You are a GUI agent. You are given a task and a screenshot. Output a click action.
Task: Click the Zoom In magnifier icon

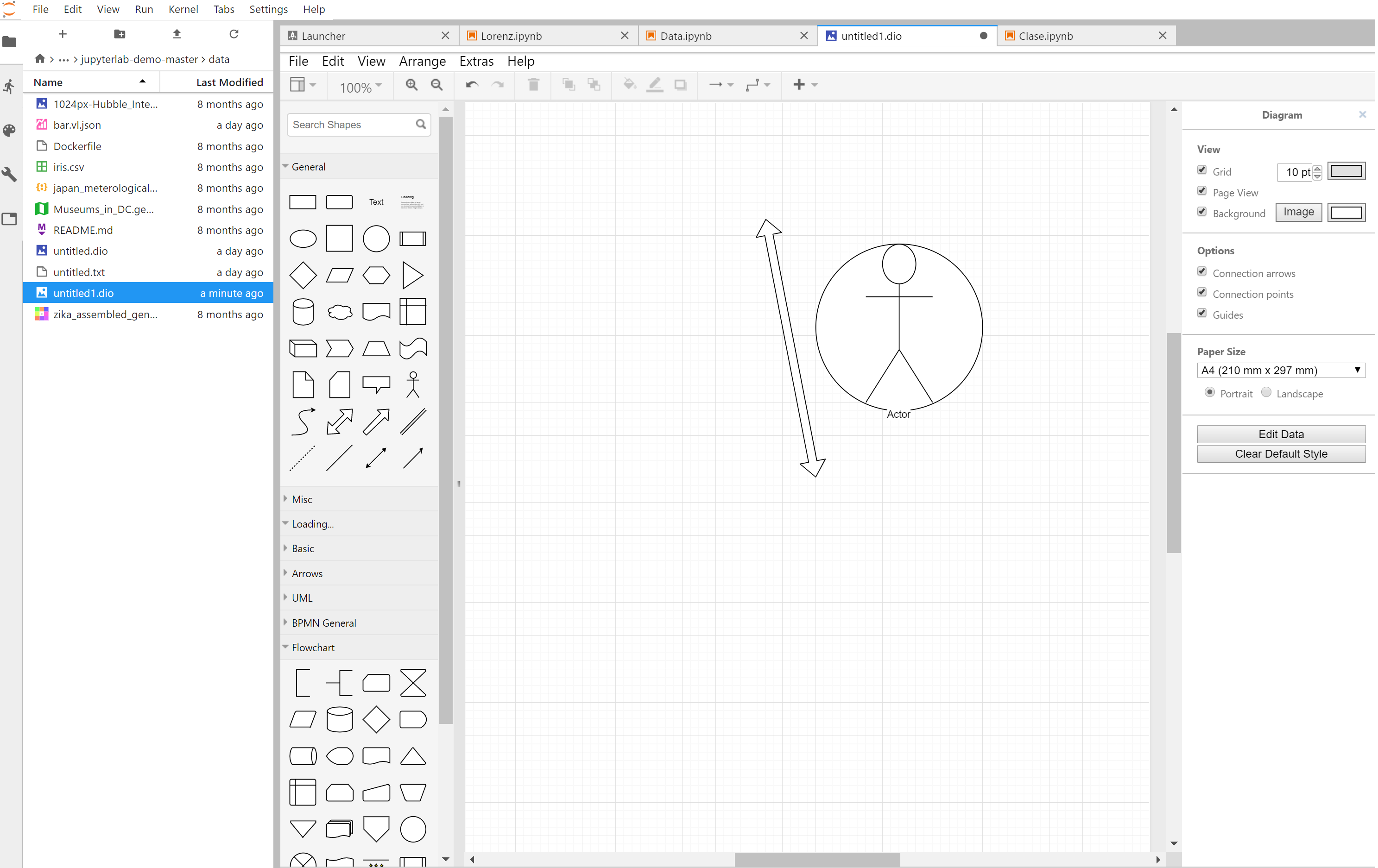pyautogui.click(x=411, y=85)
